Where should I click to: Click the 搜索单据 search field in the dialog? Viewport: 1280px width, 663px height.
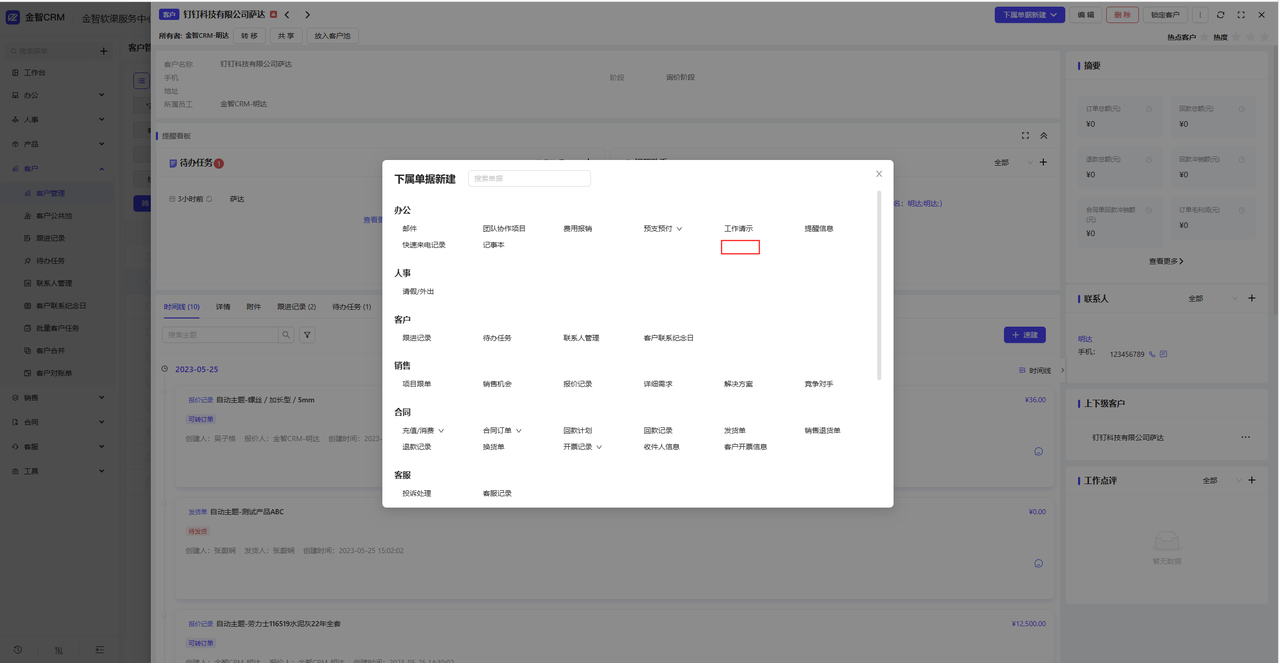(529, 178)
